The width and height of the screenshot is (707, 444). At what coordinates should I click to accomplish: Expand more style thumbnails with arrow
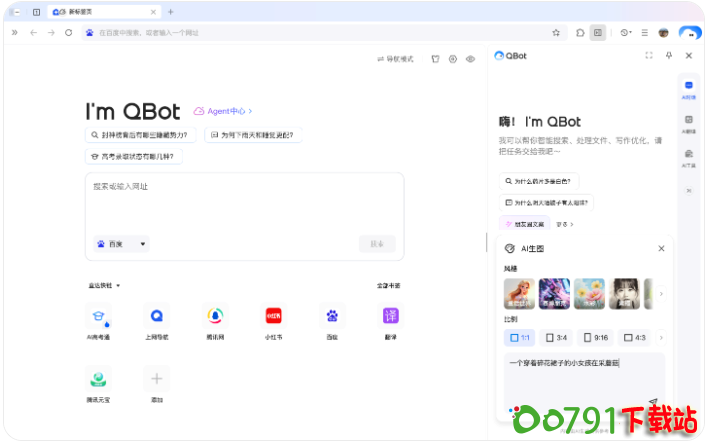661,294
